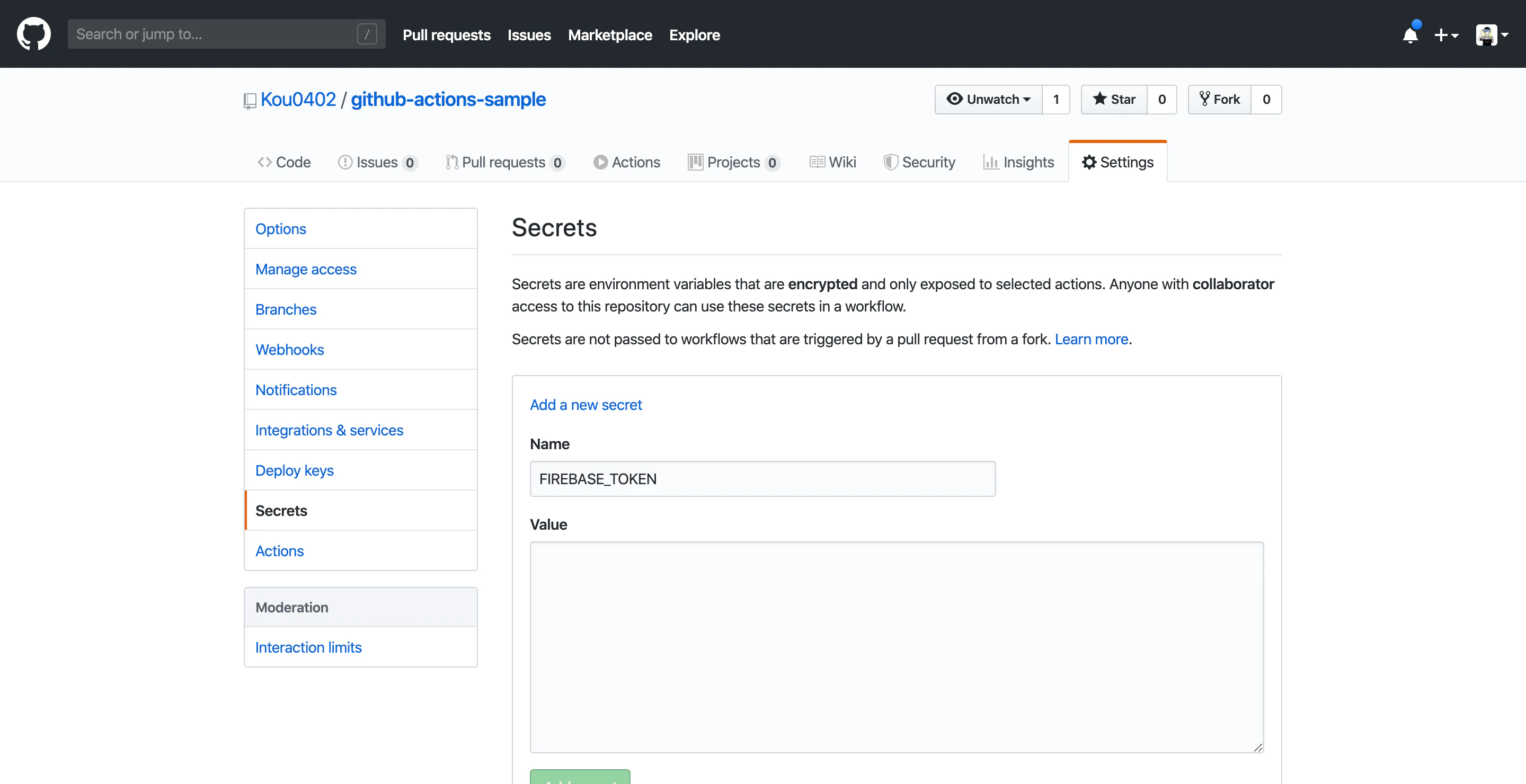Star the github-actions-sample repository
This screenshot has height=784, width=1526.
tap(1114, 100)
